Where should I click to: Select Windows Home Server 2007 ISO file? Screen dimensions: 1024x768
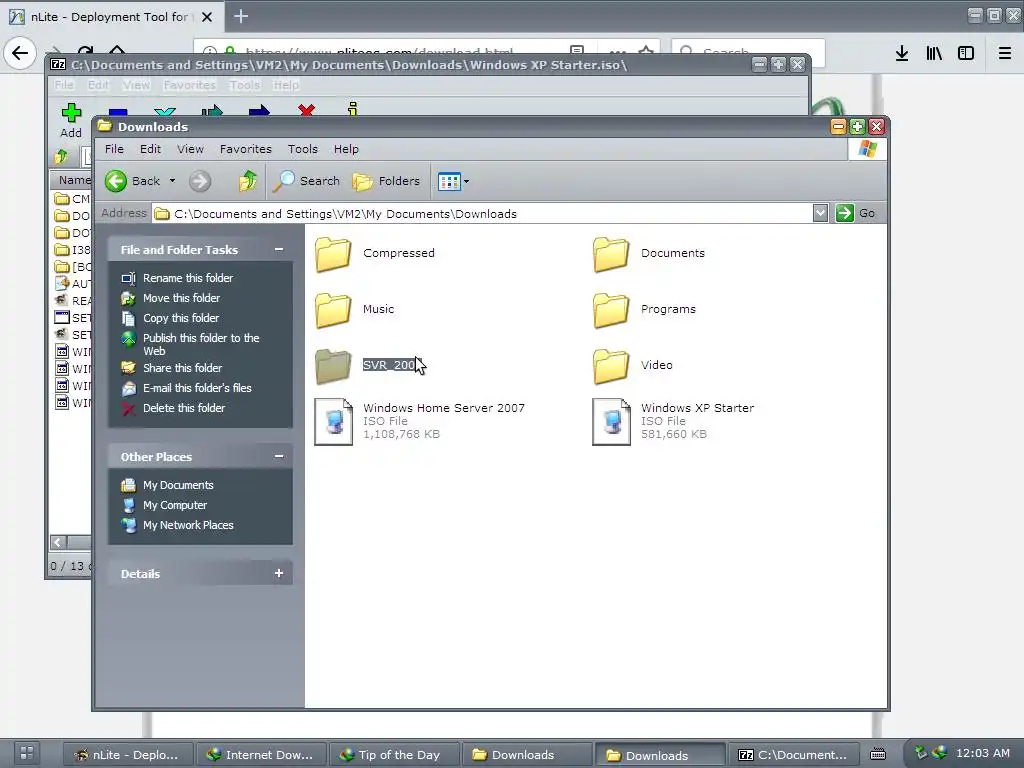coord(333,422)
